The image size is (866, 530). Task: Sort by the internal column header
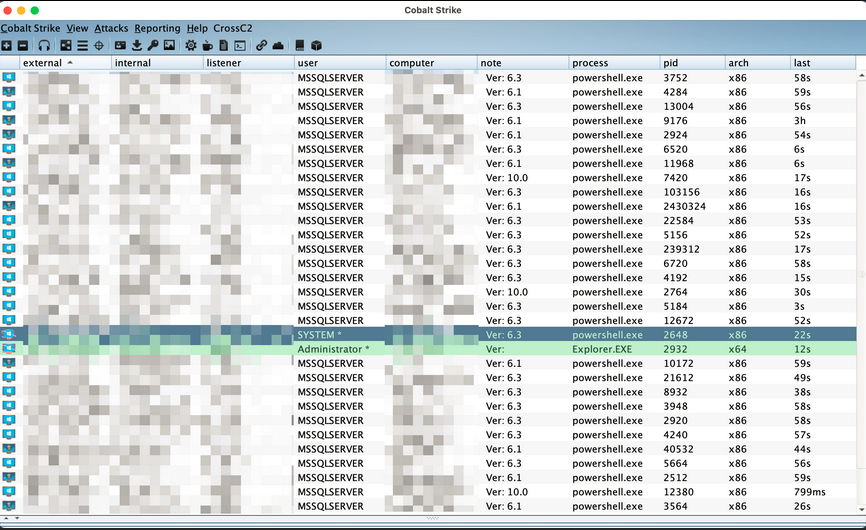coord(157,63)
